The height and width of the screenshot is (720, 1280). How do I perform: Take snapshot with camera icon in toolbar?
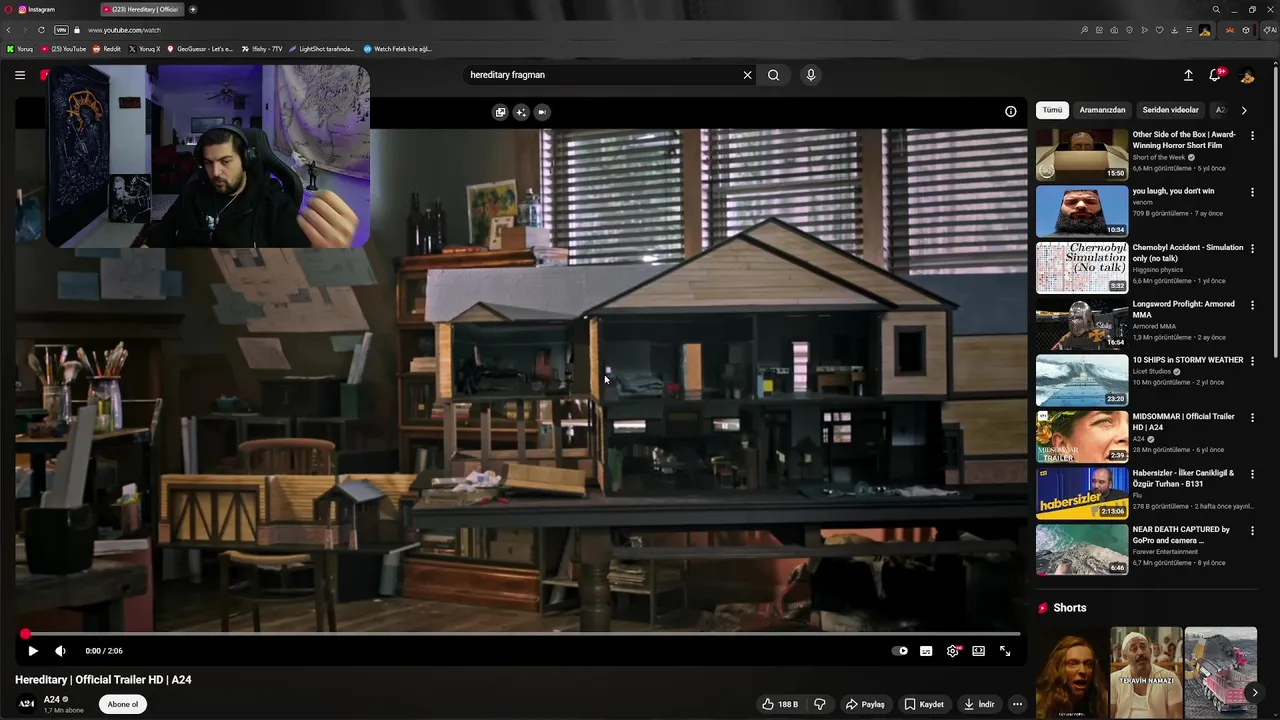pyautogui.click(x=1114, y=30)
